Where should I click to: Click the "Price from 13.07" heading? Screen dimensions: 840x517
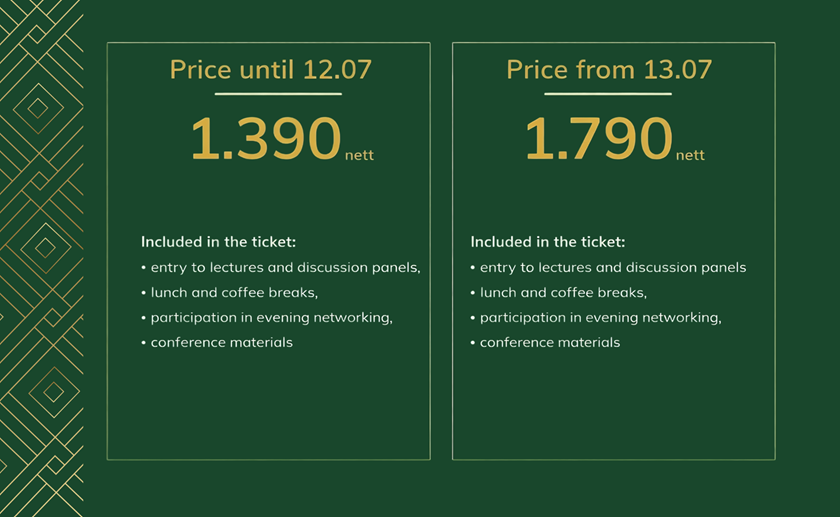click(608, 70)
